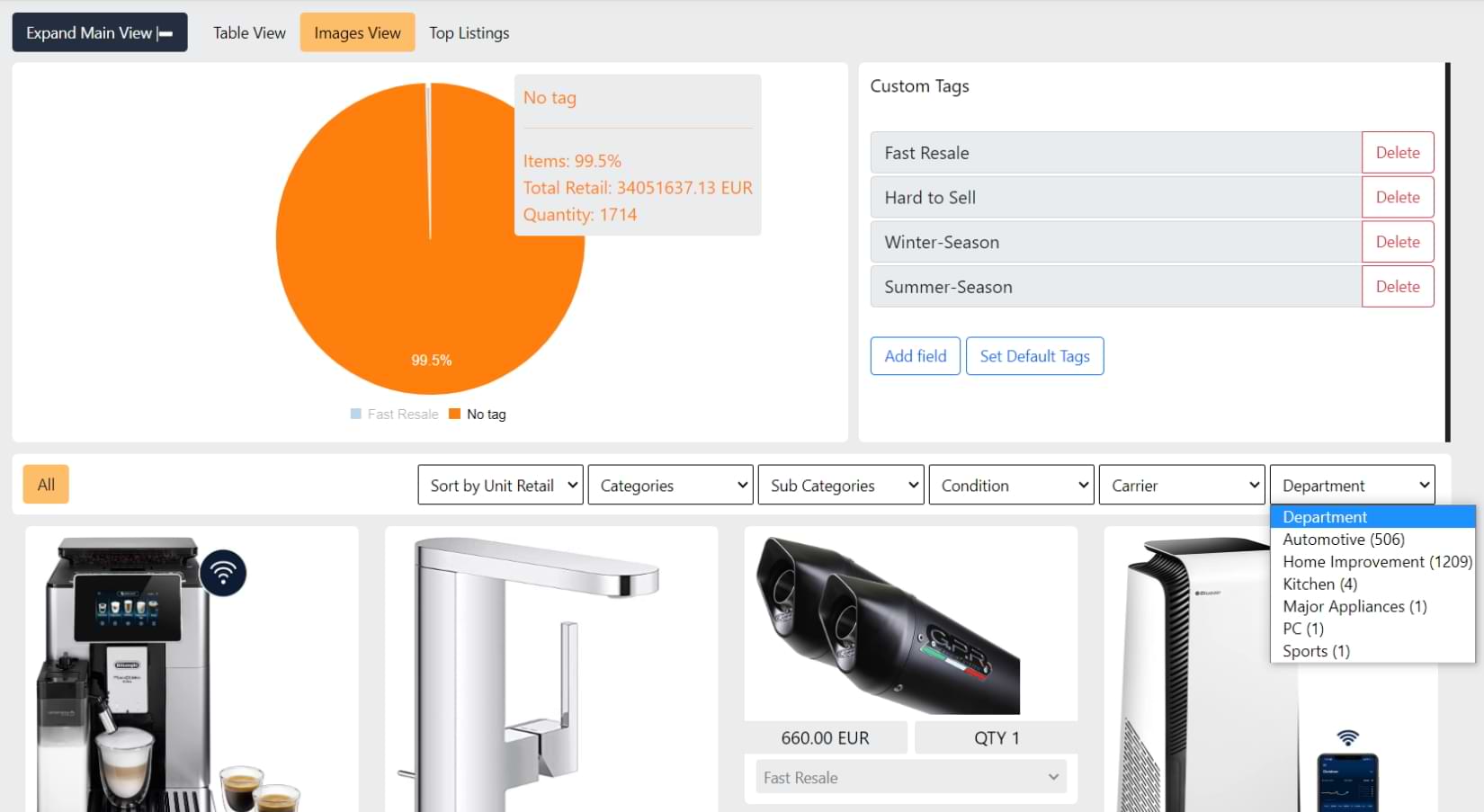Delete the Winter-Season tag

pos(1397,242)
